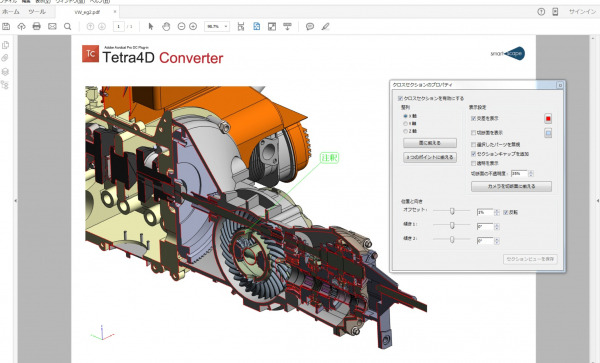
Task: Open the attachments paperclip panel icon
Action: (5, 58)
